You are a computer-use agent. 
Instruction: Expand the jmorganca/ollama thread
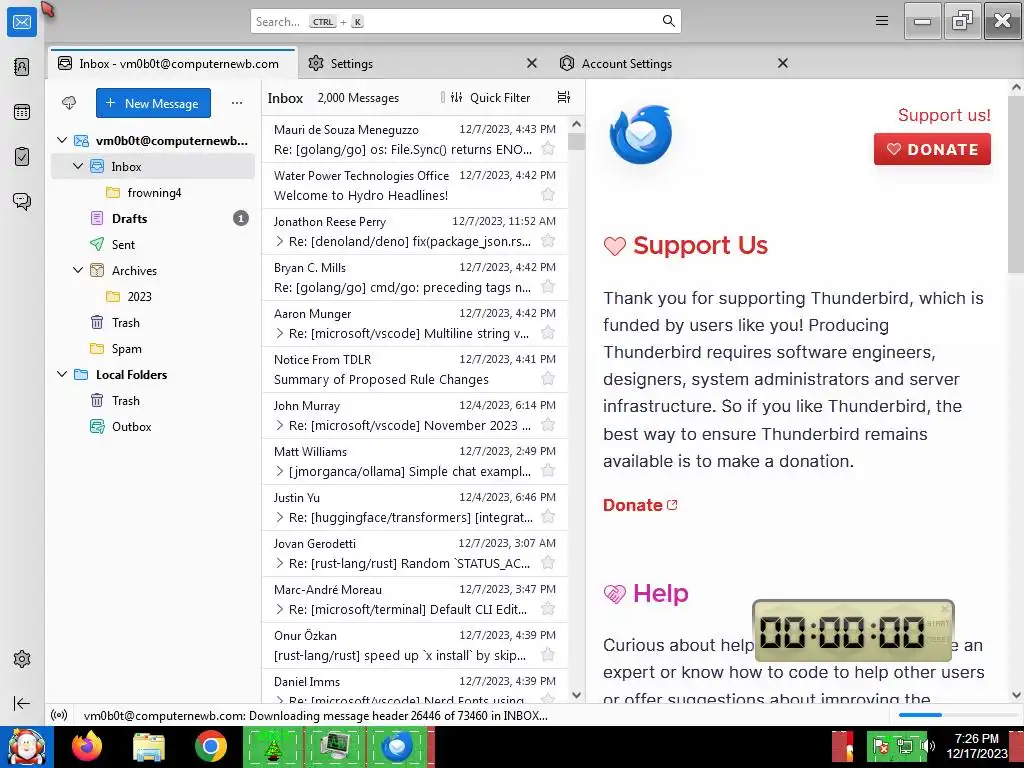click(280, 471)
